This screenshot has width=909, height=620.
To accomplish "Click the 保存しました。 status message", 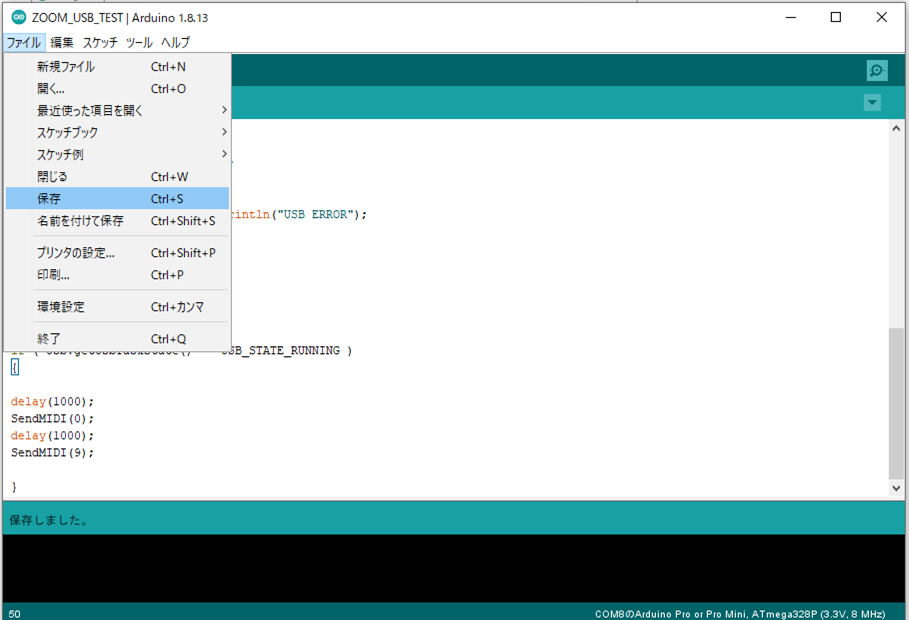I will [x=49, y=520].
